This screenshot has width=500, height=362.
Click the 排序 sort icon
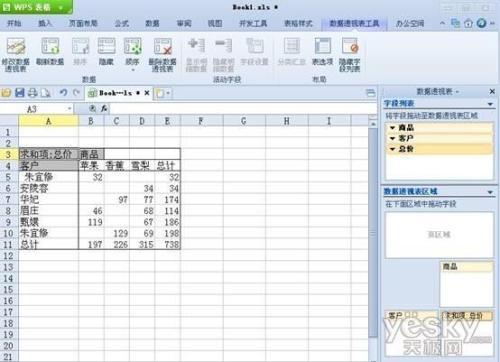pos(80,47)
